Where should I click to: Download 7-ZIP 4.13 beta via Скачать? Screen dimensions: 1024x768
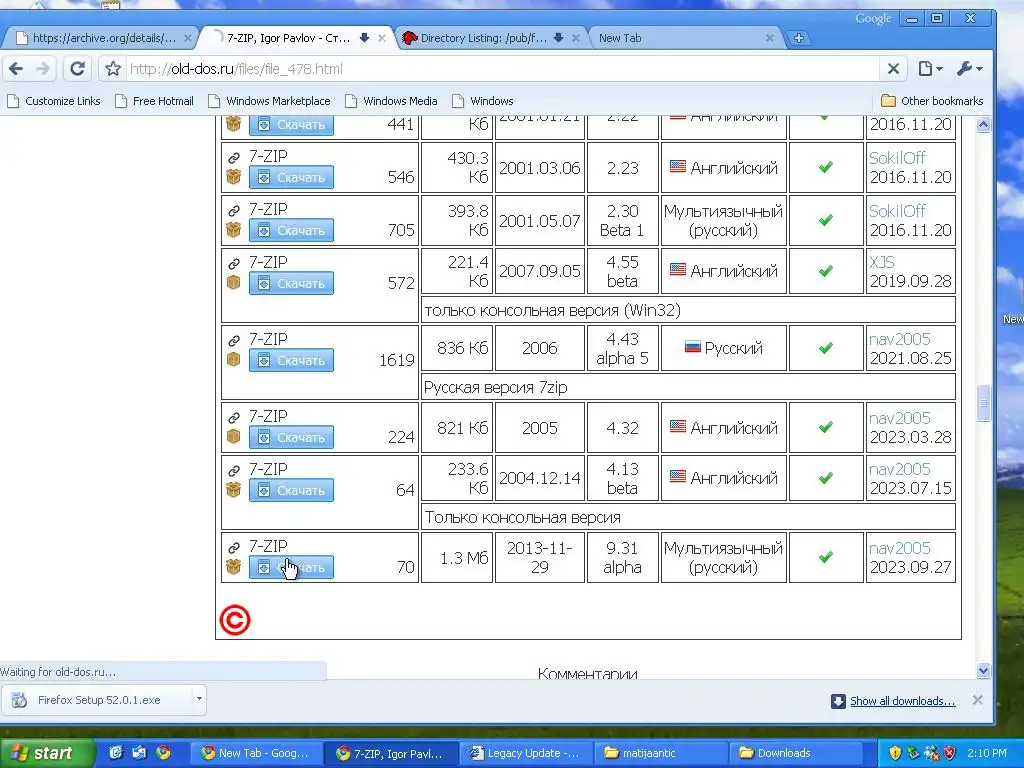pyautogui.click(x=291, y=490)
